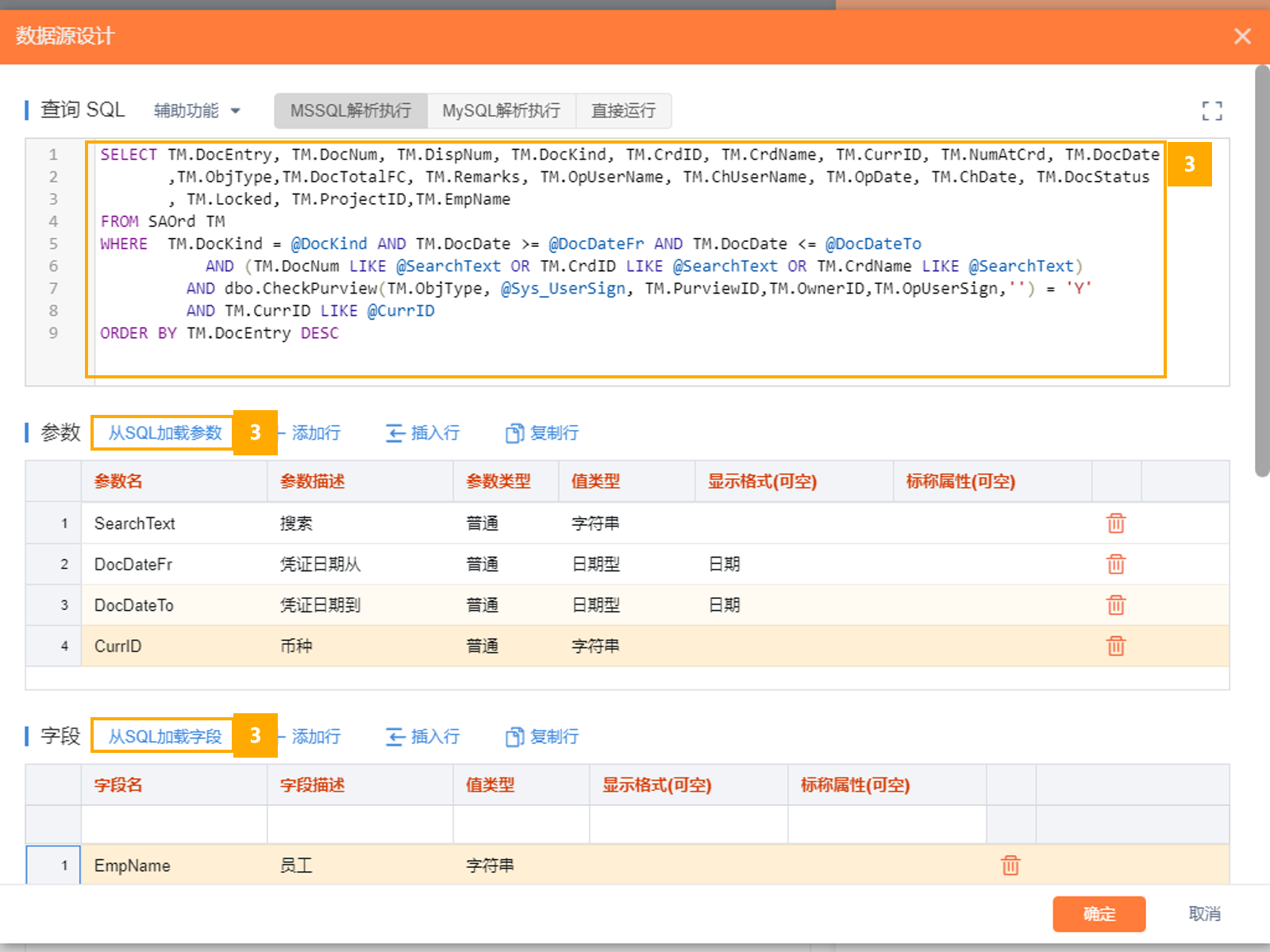The width and height of the screenshot is (1270, 952).
Task: Delete the DocDateTo parameter row
Action: click(1116, 605)
